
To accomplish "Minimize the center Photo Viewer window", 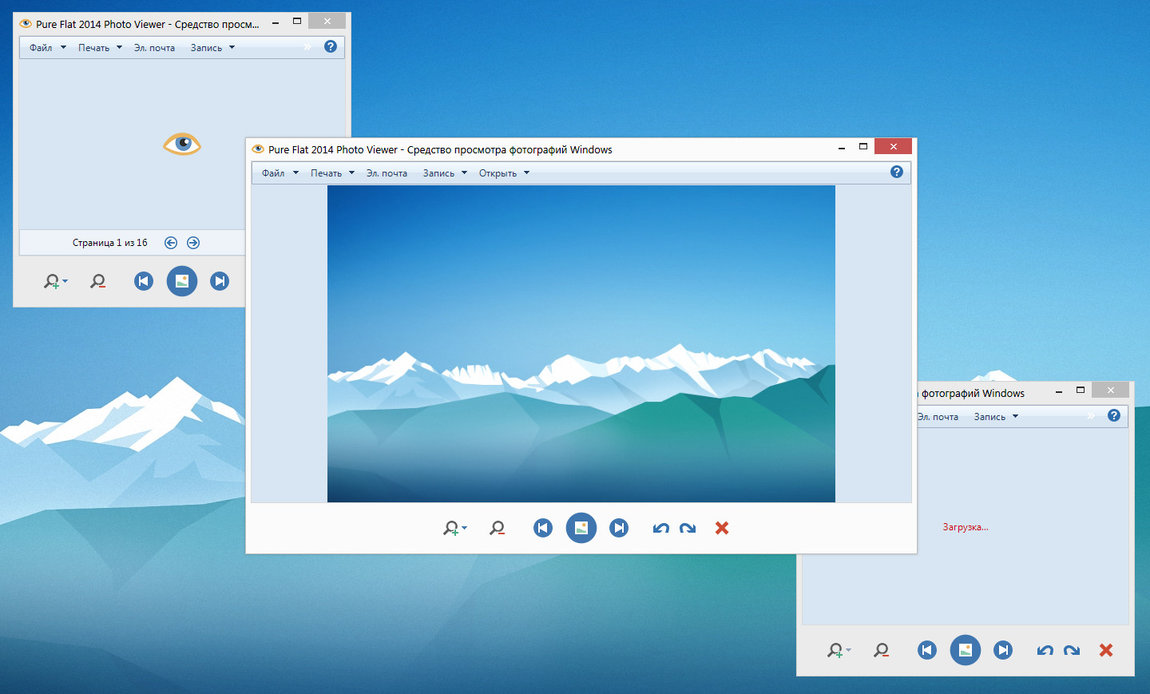I will click(841, 147).
